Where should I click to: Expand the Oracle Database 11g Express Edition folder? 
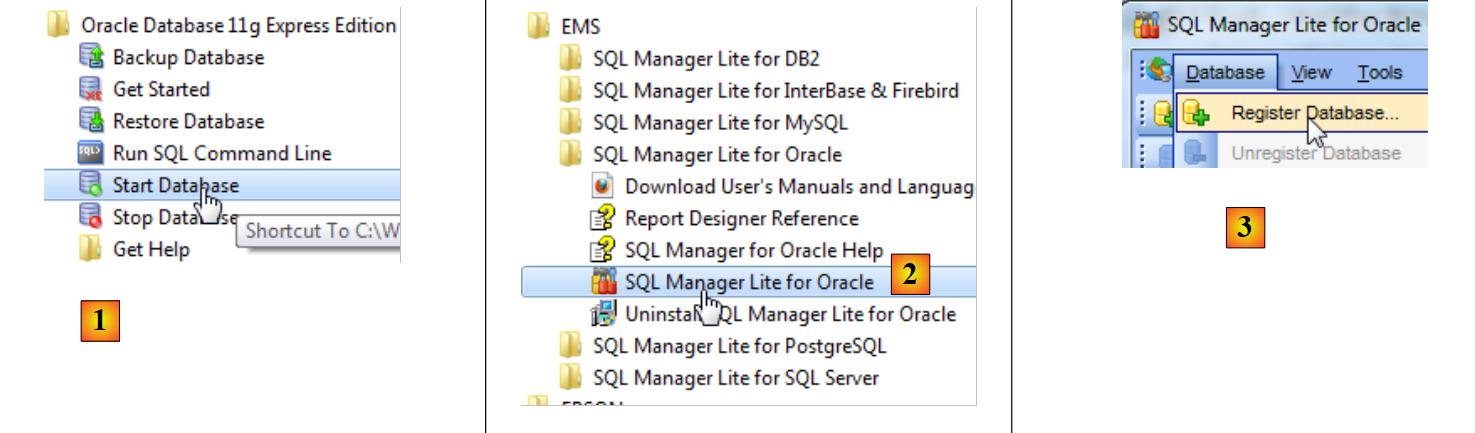[x=60, y=27]
